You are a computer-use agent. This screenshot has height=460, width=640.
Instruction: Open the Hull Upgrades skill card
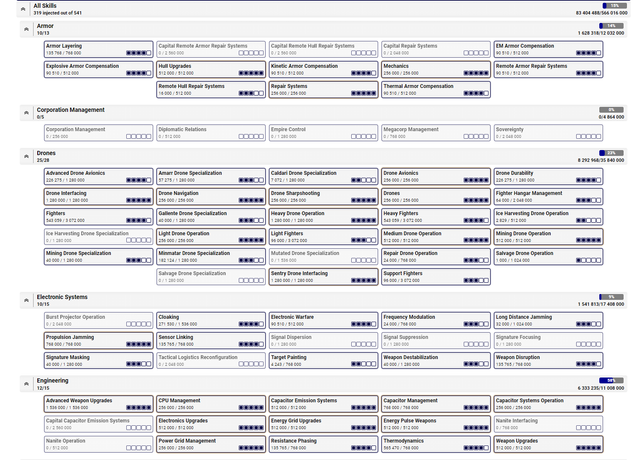211,69
